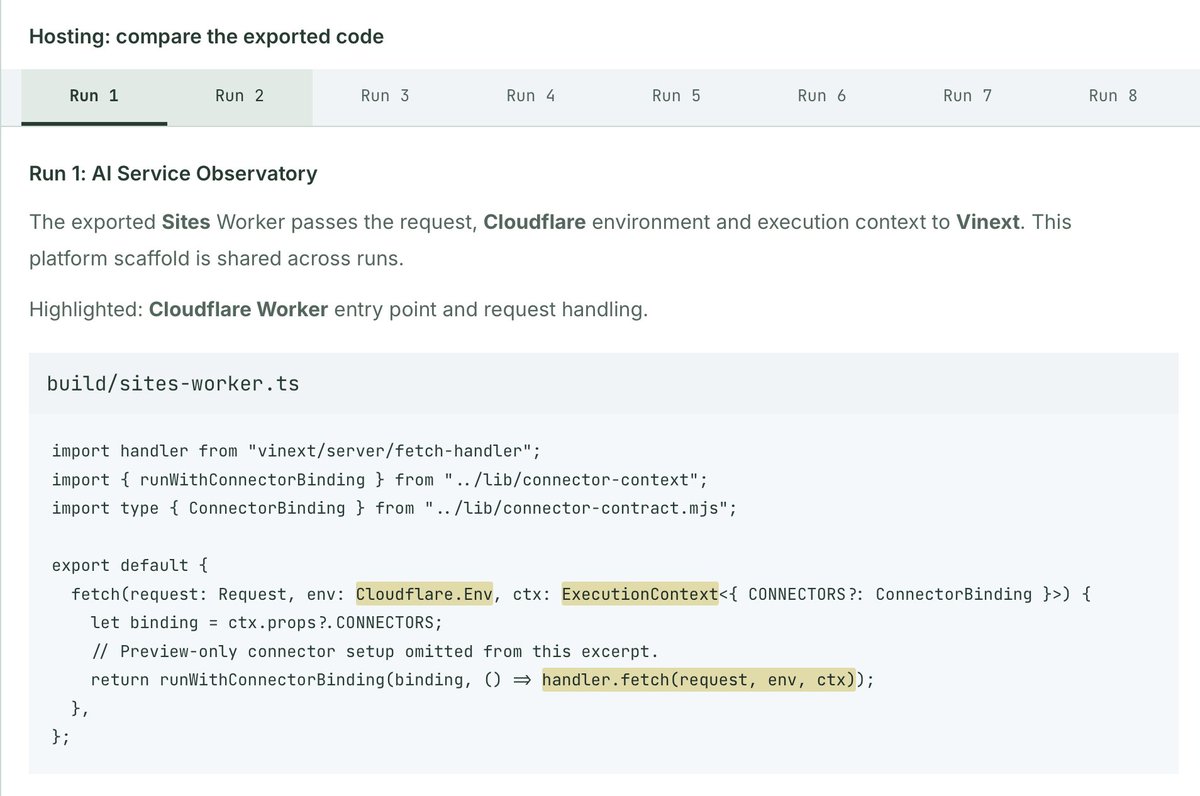The height and width of the screenshot is (796, 1200).
Task: Click the 'import { runWithConnectorBinding }' code line
Action: (x=380, y=480)
